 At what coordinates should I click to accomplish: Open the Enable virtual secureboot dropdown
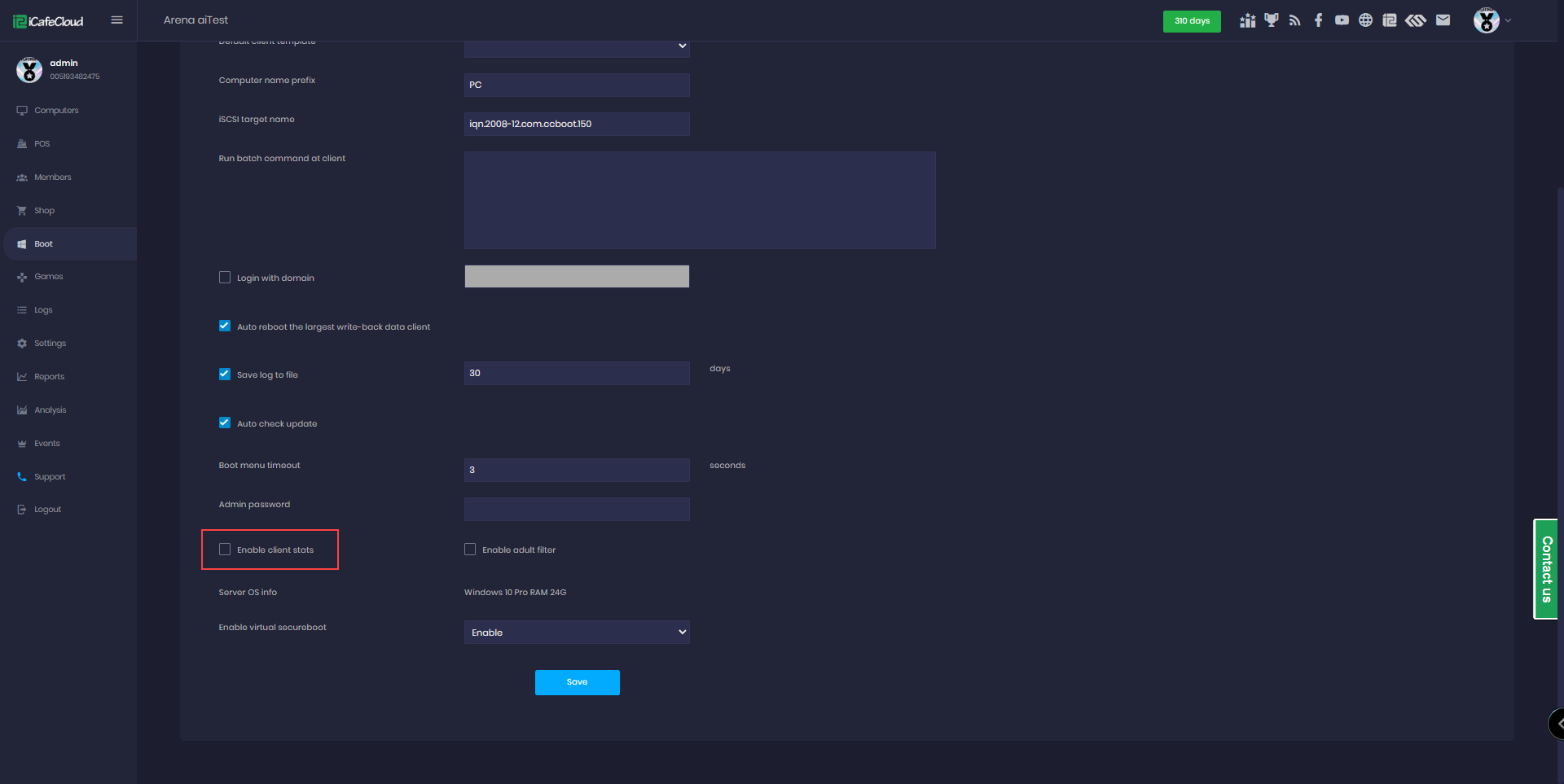[577, 633]
